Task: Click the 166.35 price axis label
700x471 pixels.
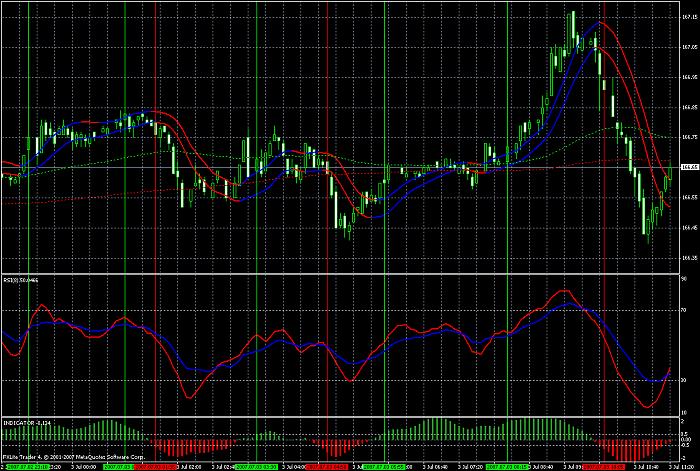Action: 690,258
